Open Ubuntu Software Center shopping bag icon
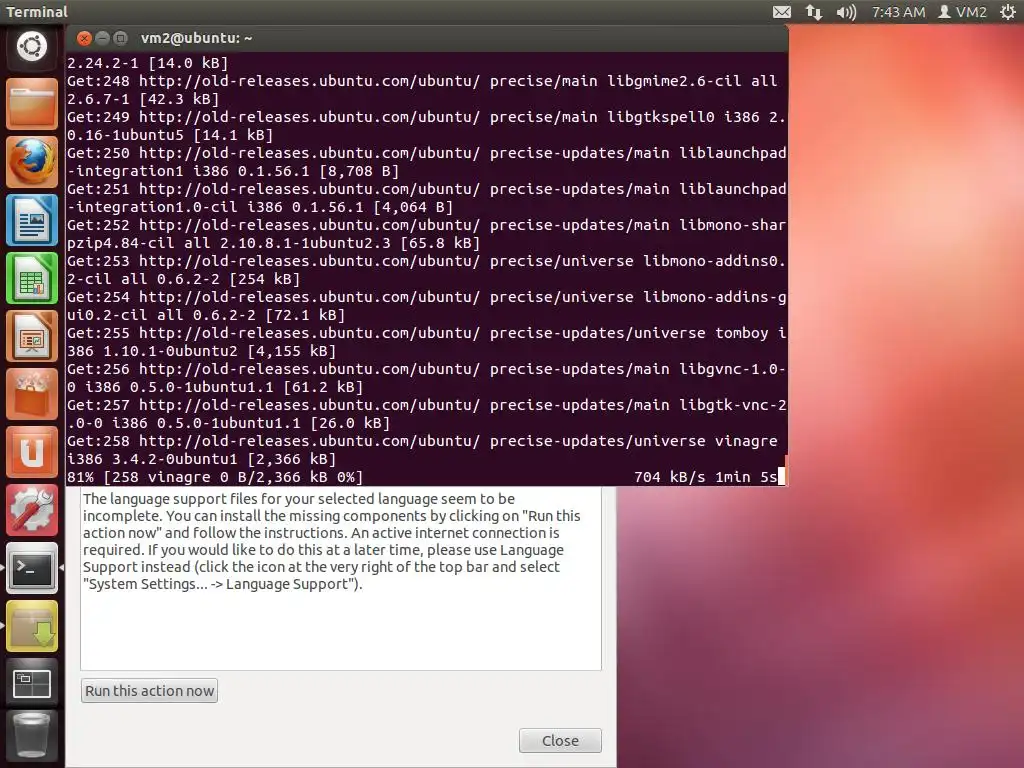The image size is (1024, 768). [31, 394]
